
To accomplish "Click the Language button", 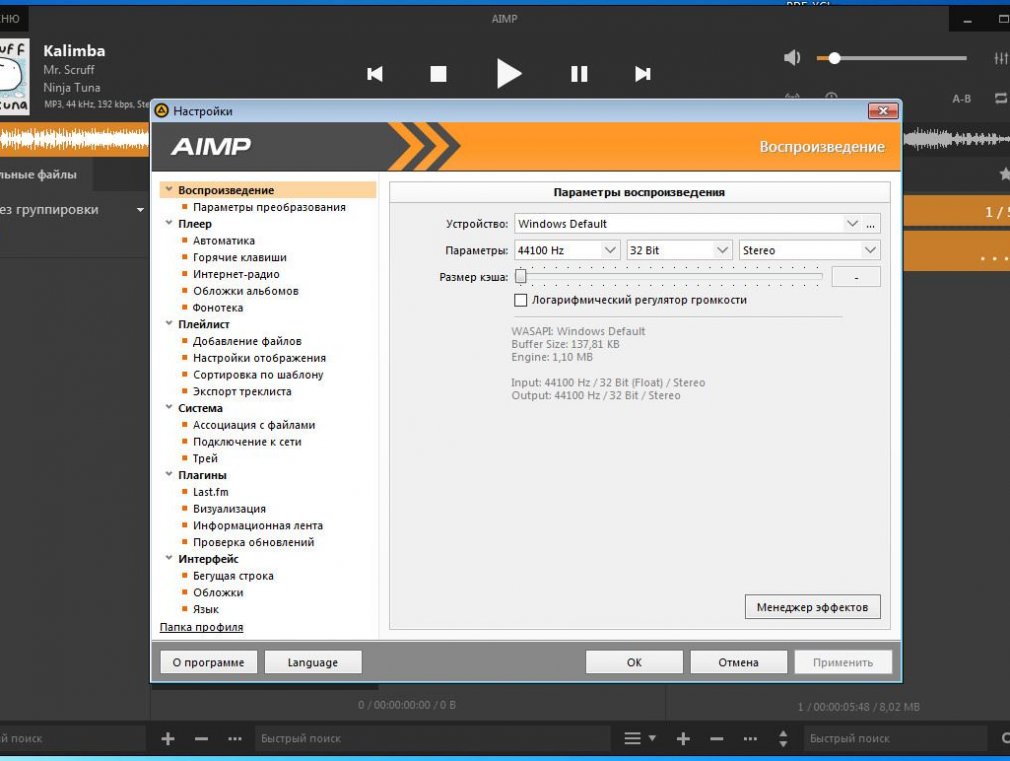I will (312, 662).
